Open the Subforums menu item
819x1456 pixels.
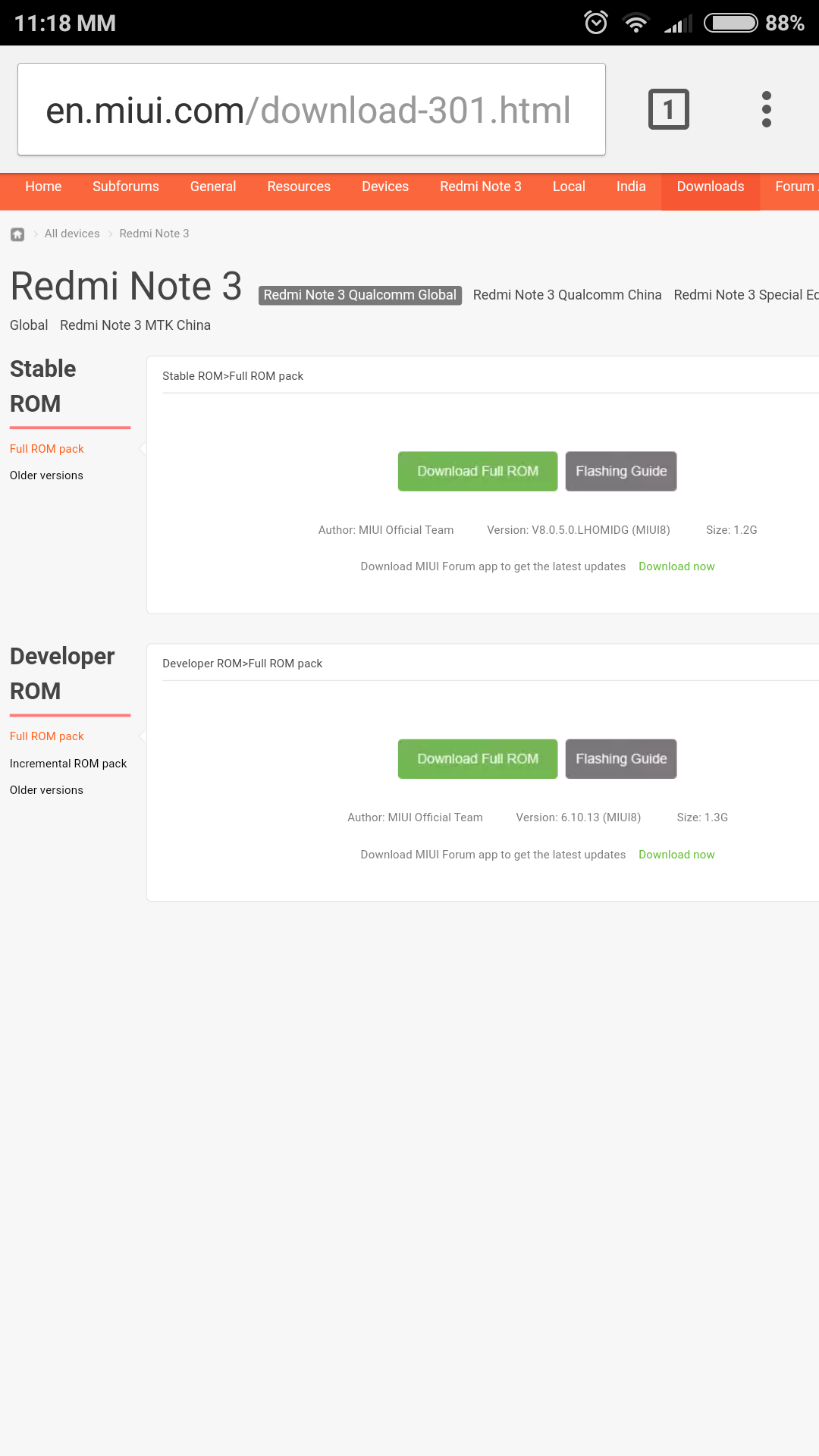126,187
